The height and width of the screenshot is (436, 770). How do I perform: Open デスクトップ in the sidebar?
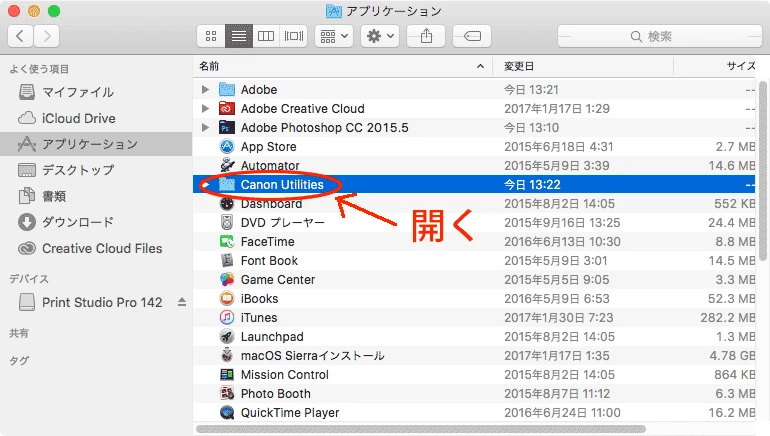[x=96, y=170]
